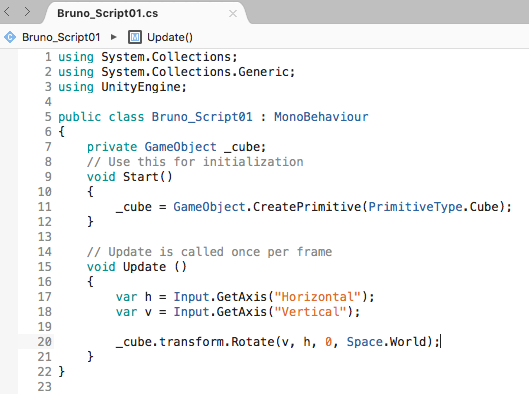Screen dimensions: 529x394
Task: Click the breadcrumb separator arrow
Action: [x=114, y=37]
